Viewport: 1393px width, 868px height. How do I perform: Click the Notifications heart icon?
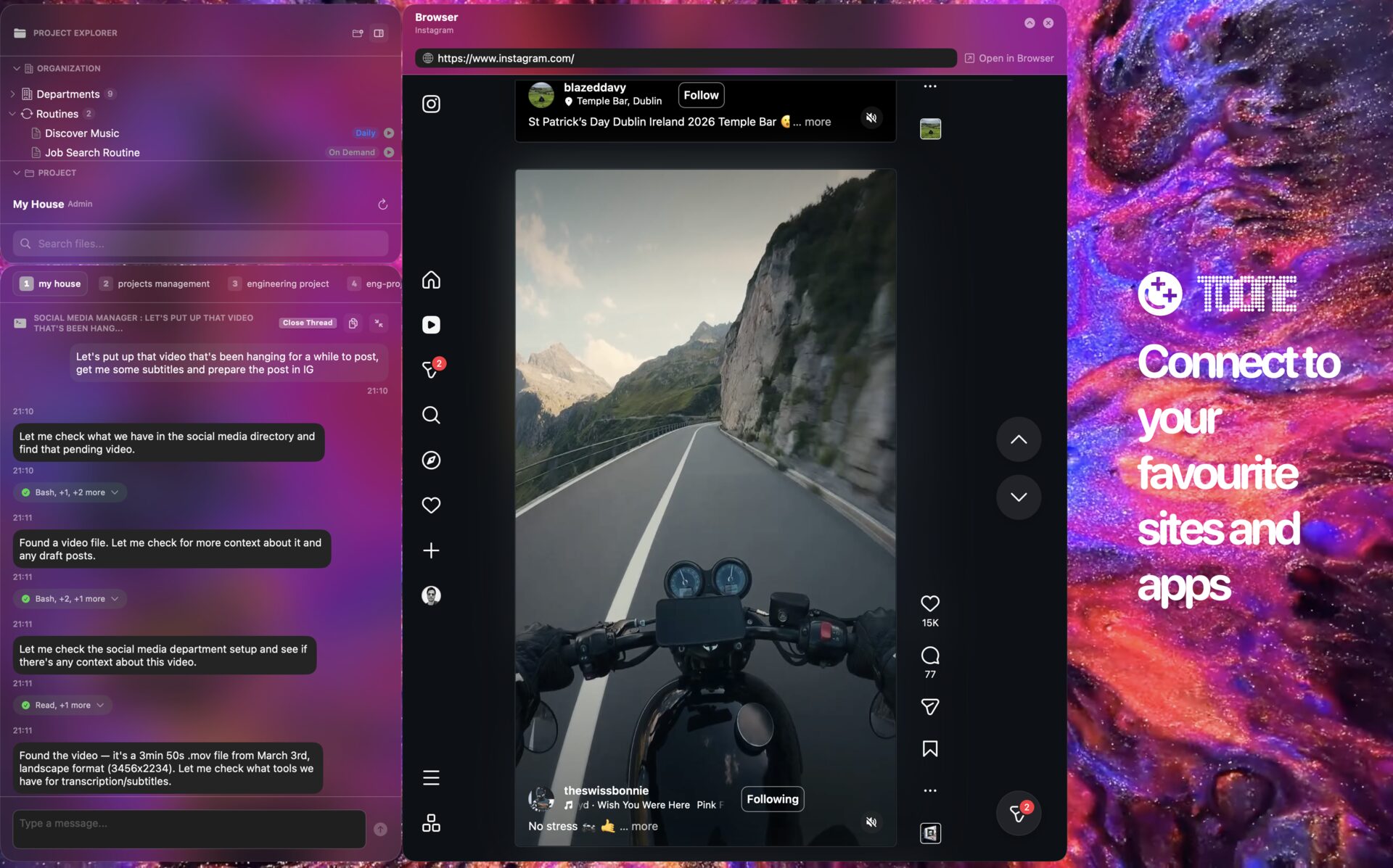click(431, 505)
